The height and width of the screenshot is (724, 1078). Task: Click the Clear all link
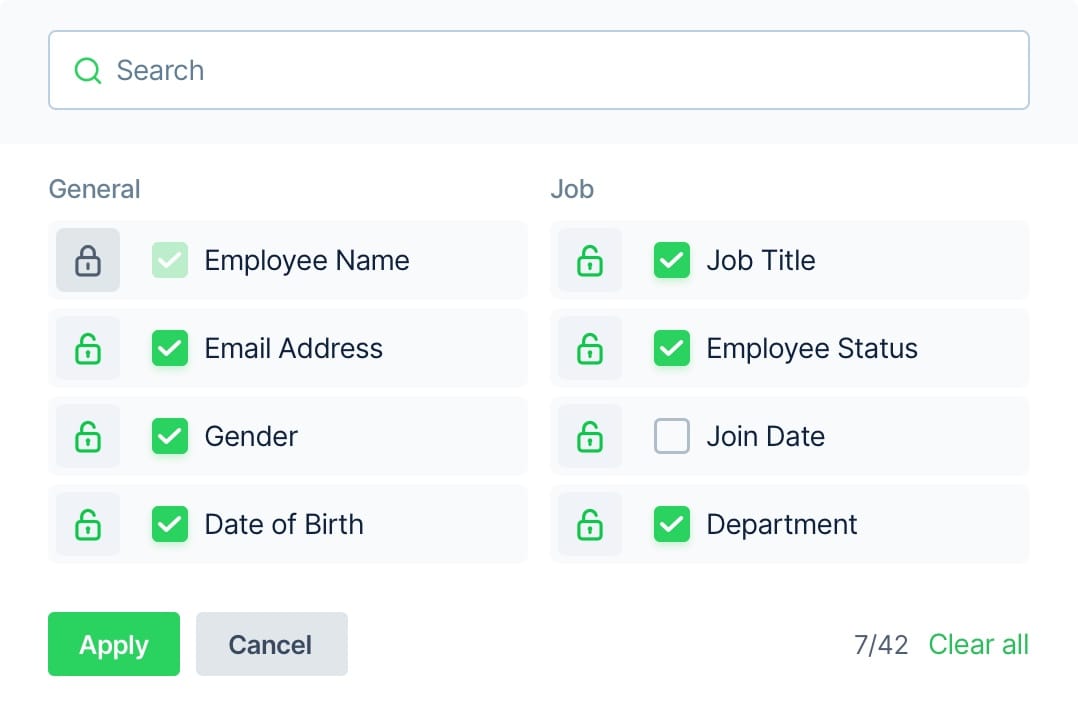click(978, 644)
